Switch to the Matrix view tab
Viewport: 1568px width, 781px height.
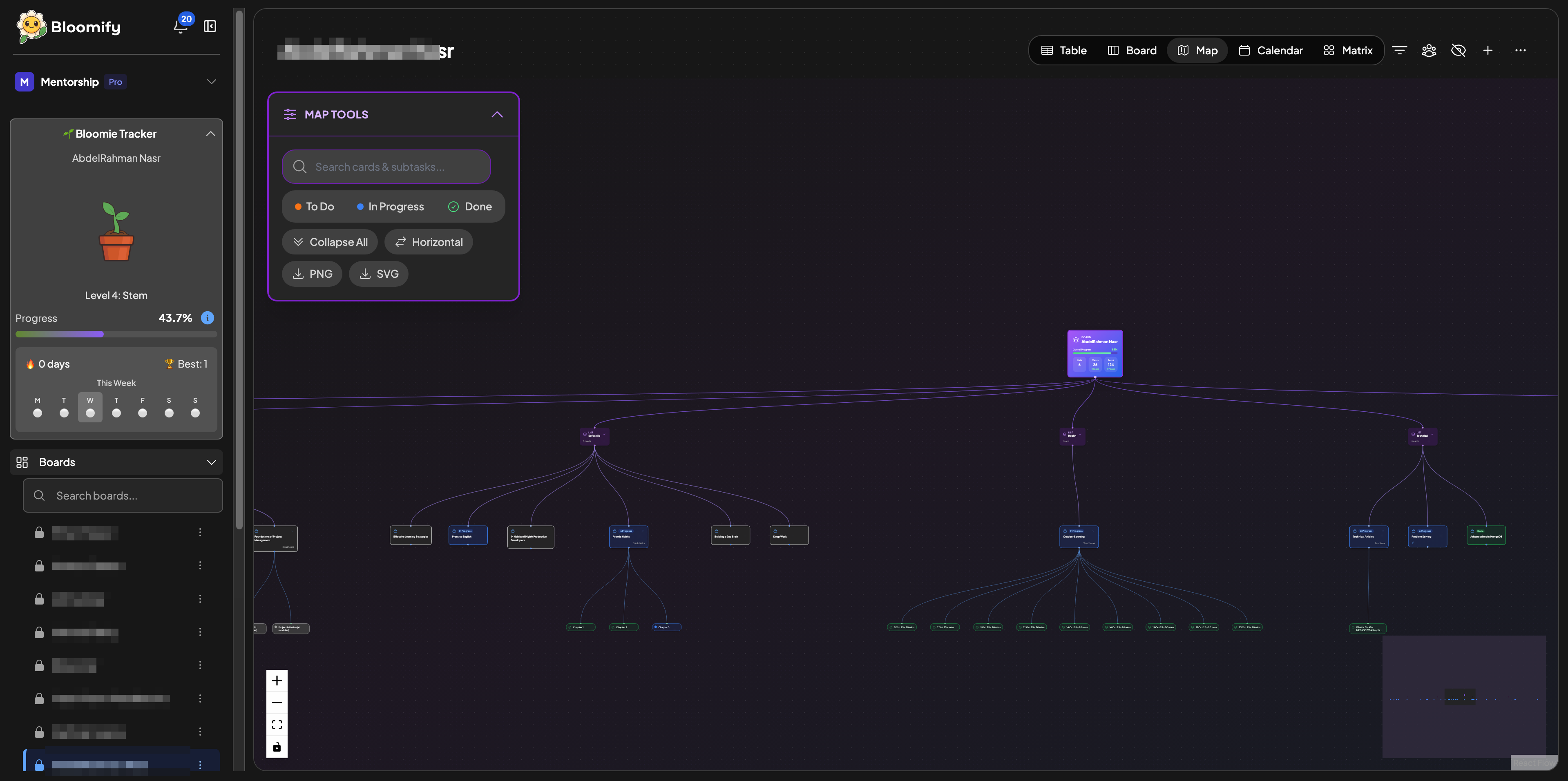point(1348,51)
